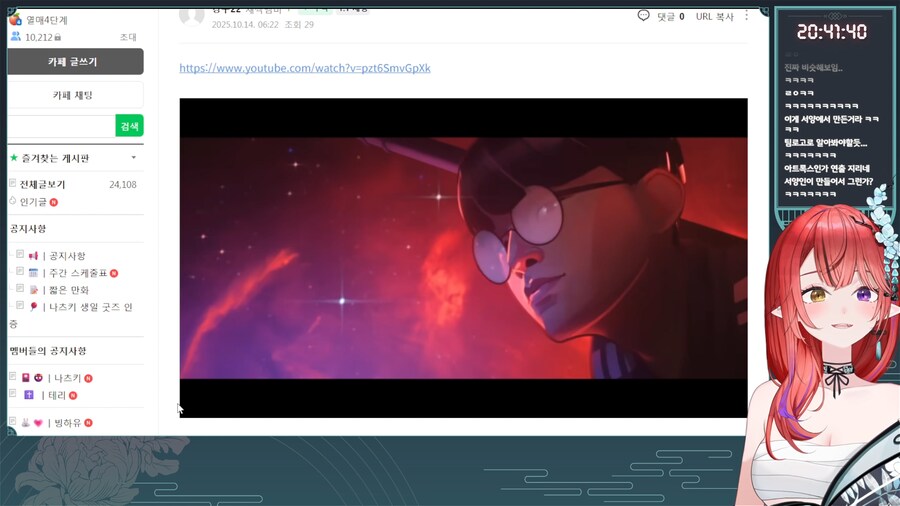Click the 전체글보기 board list icon
This screenshot has width=900, height=506.
[12, 184]
